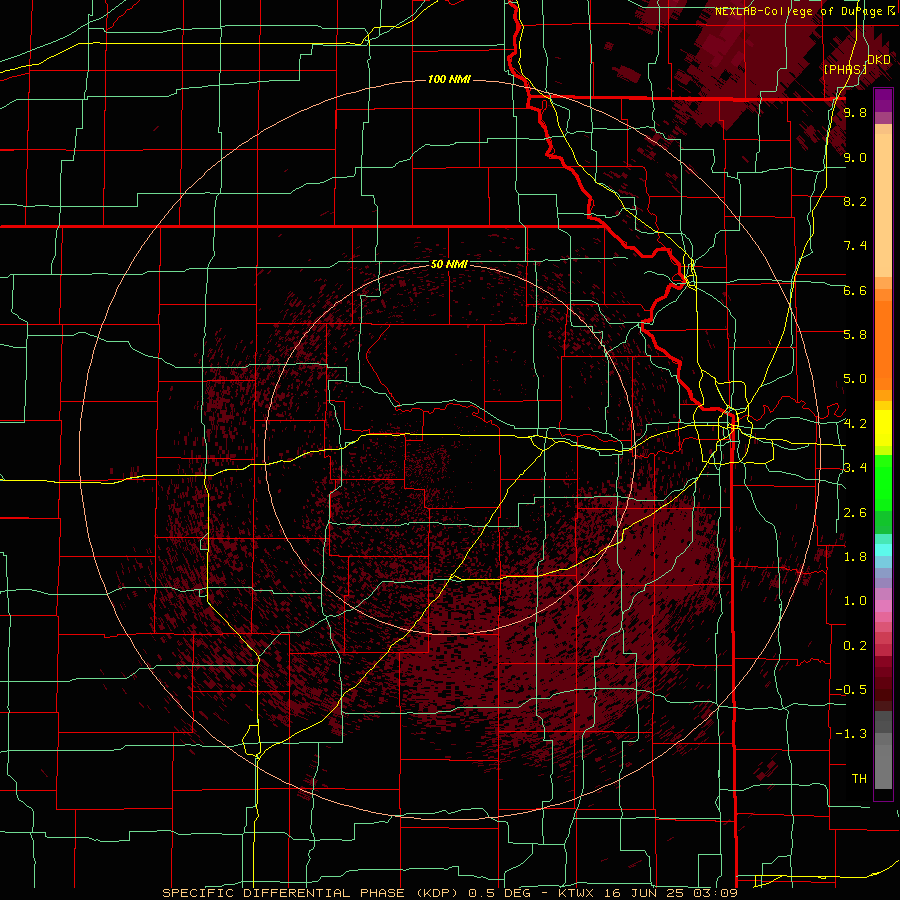Click the 1.8 scale value label
The height and width of the screenshot is (900, 900).
(x=855, y=557)
